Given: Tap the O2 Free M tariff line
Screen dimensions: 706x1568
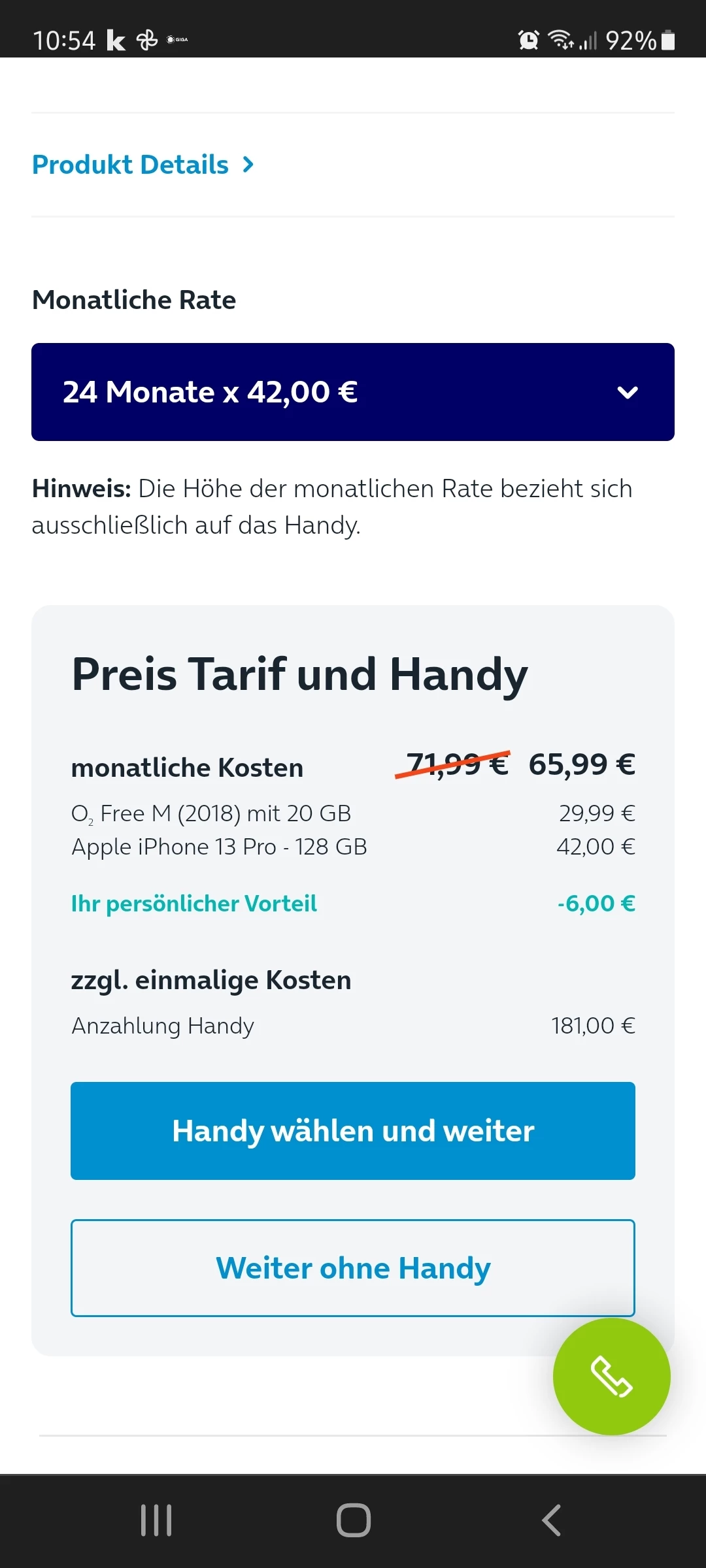Looking at the screenshot, I should point(211,813).
